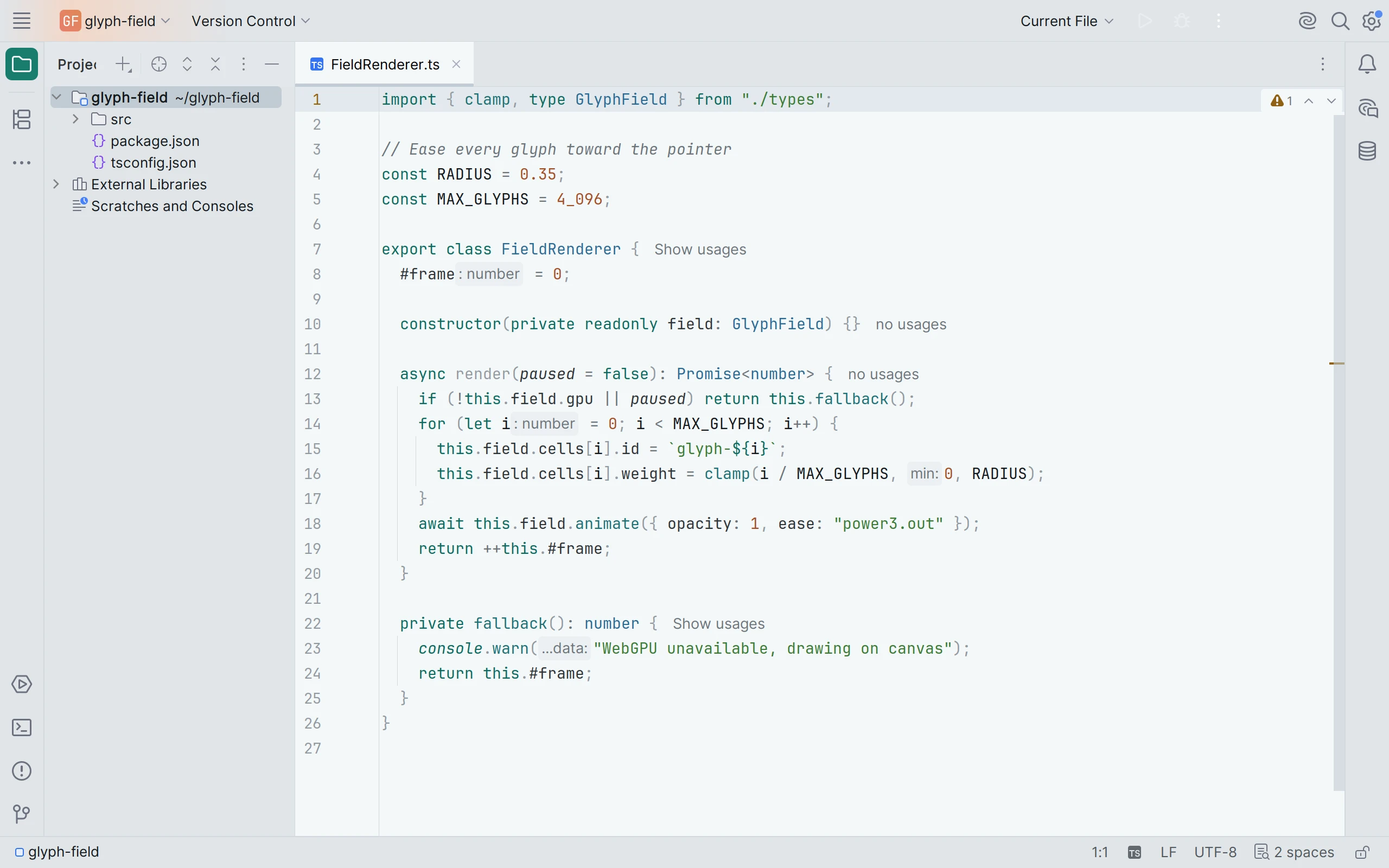The height and width of the screenshot is (868, 1389).
Task: Open more run actions menu
Action: pyautogui.click(x=1219, y=21)
